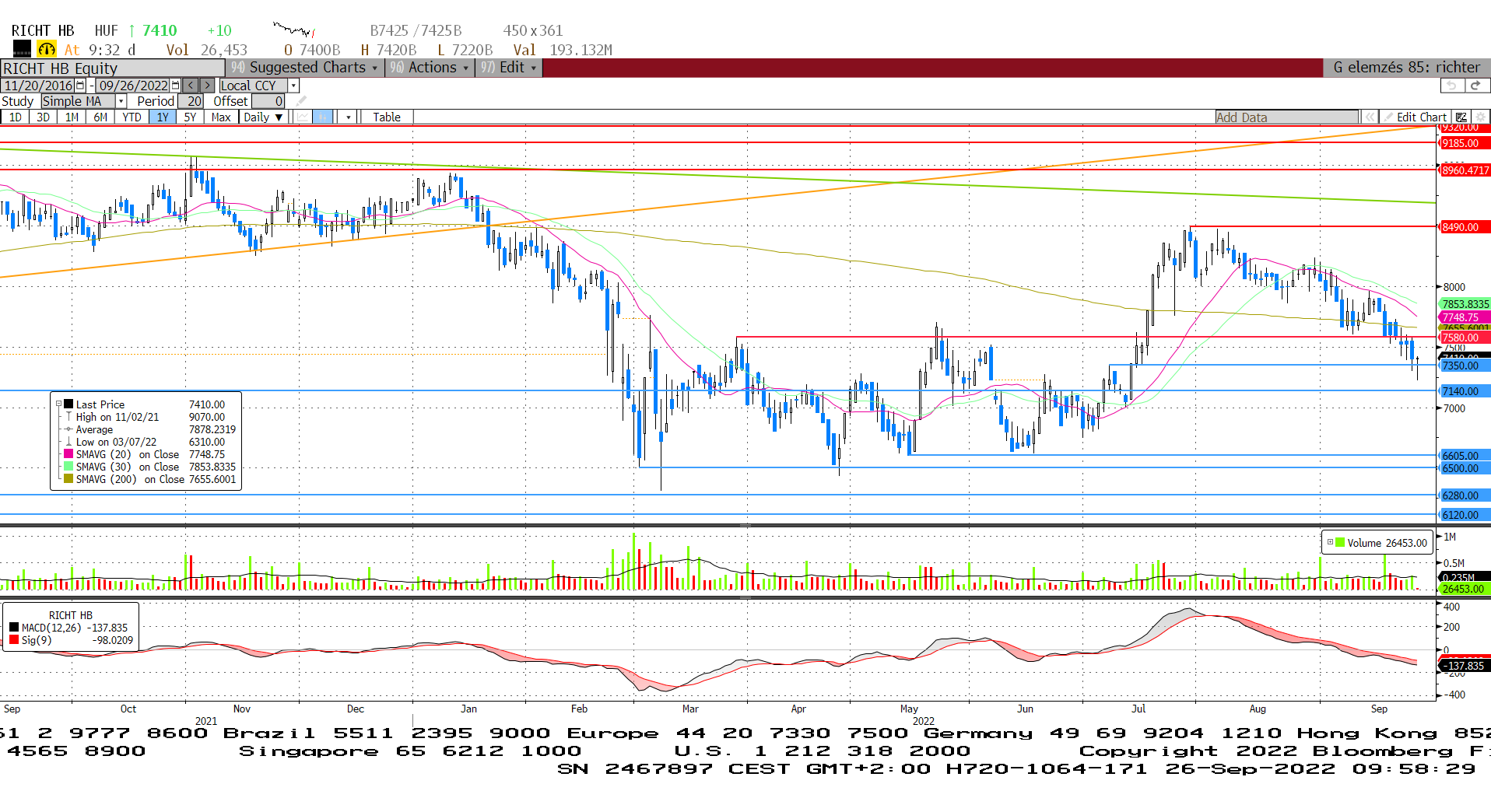This screenshot has height=812, width=1491.
Task: Collapse the price legend with the minus box
Action: (58, 404)
